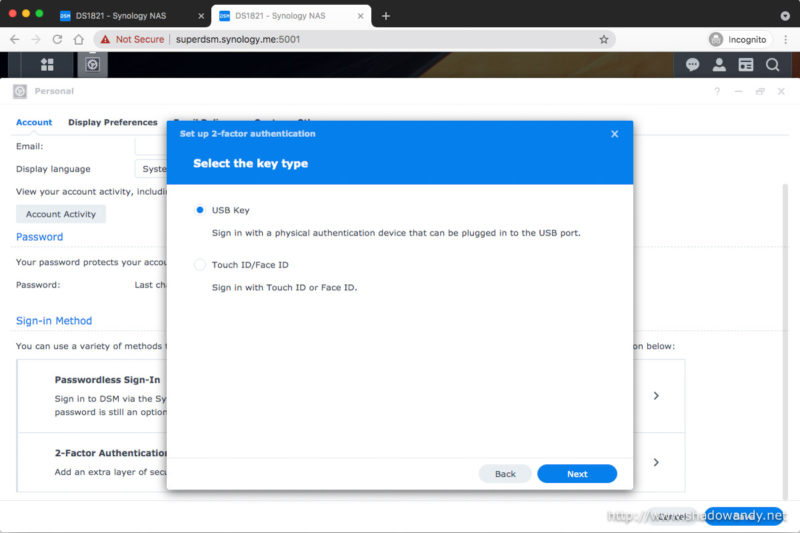Click the DSM search magnifier icon

pyautogui.click(x=772, y=64)
